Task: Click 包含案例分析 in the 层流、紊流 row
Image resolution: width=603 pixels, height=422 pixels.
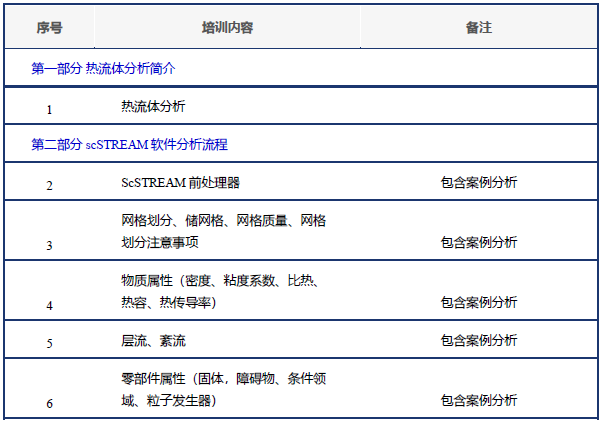Action: coord(479,340)
